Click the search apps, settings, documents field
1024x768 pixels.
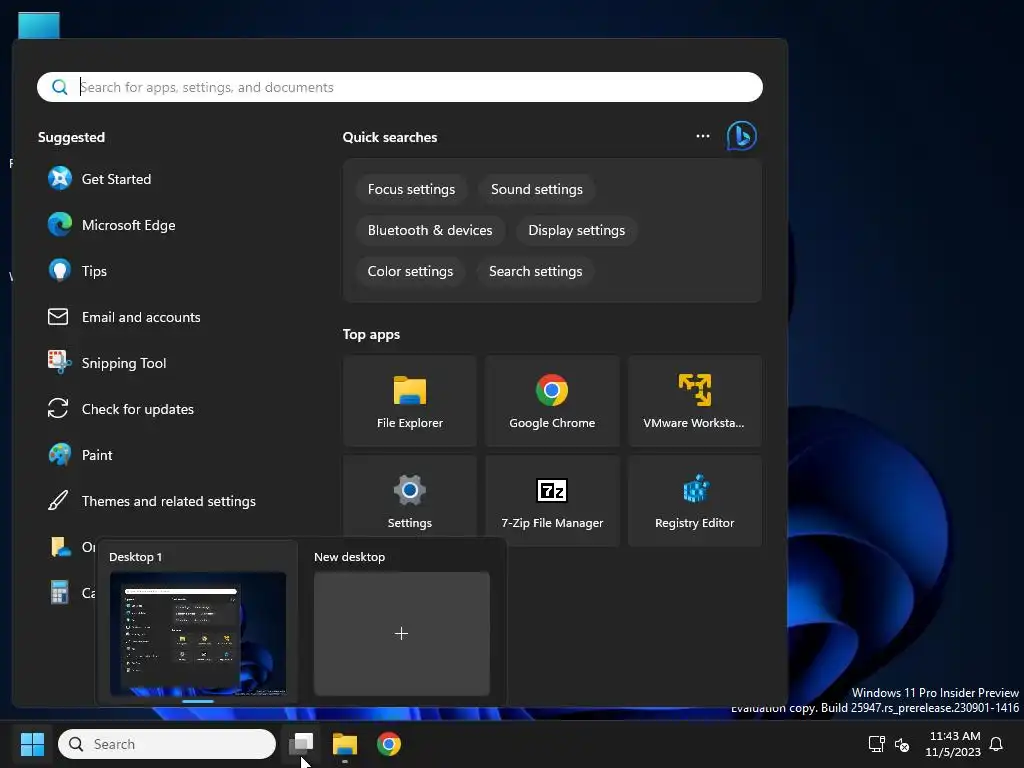(400, 87)
